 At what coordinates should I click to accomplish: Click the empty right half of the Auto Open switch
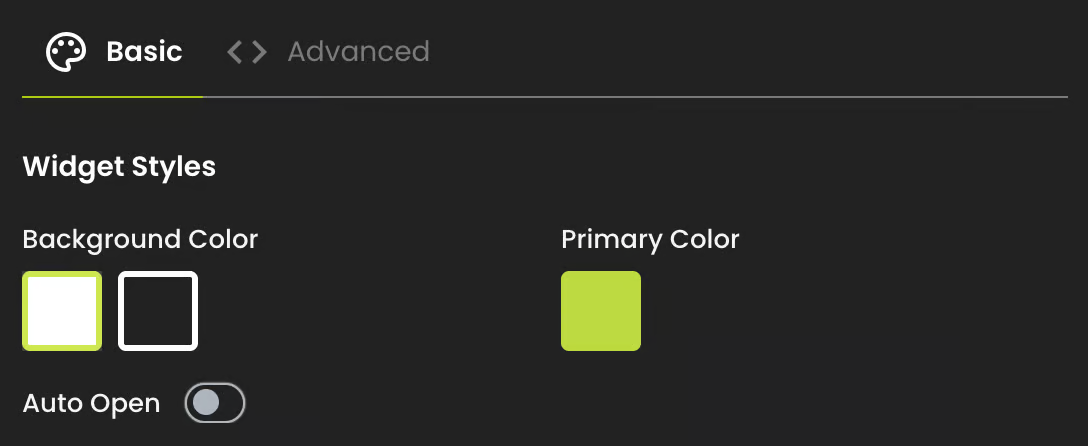click(230, 403)
